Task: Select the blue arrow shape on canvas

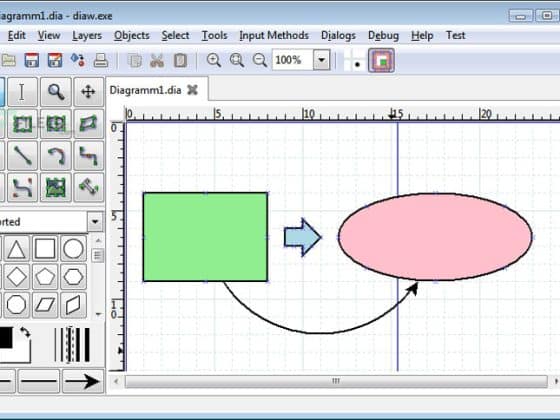Action: 302,237
